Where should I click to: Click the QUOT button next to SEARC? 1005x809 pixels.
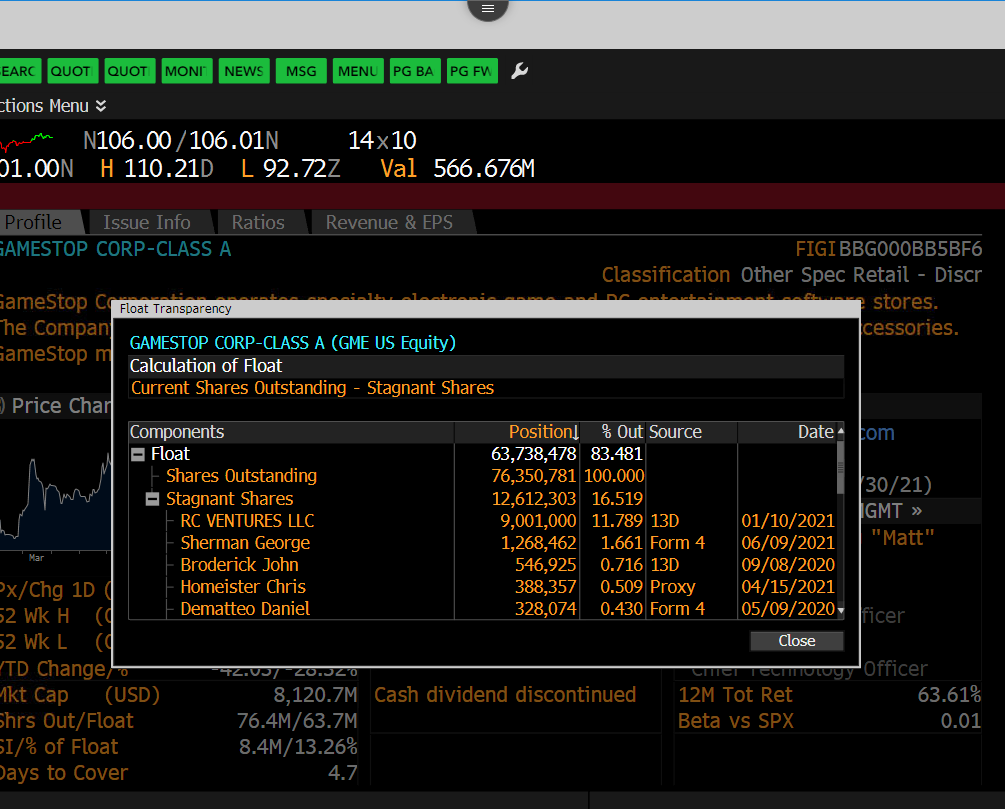tap(73, 71)
